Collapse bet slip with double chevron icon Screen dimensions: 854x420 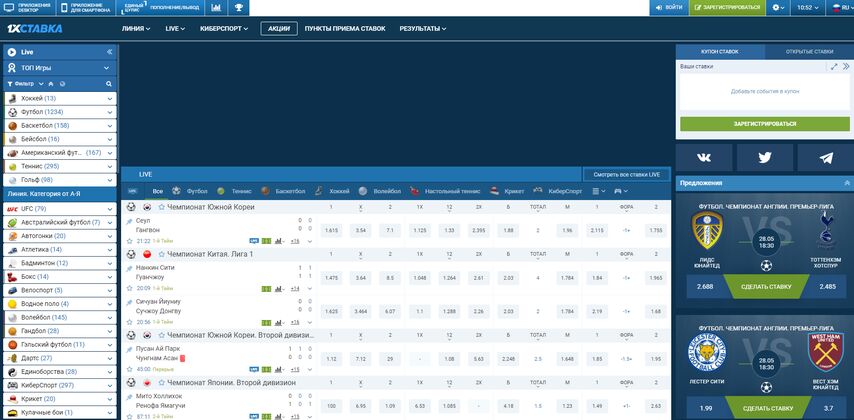tap(846, 66)
